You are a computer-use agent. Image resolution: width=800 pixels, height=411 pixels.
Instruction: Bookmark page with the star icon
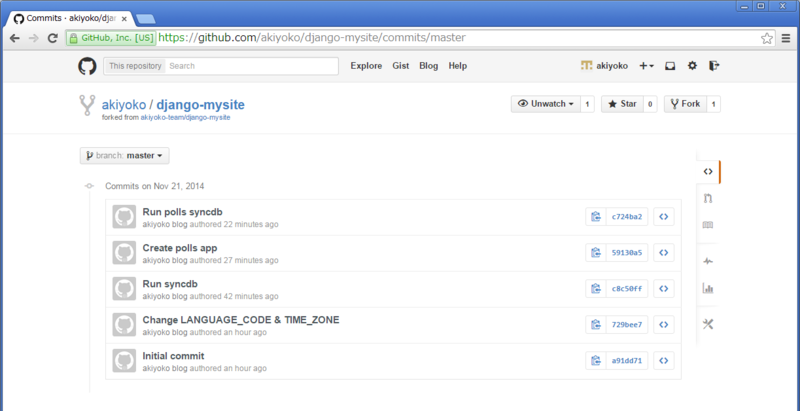pos(766,38)
